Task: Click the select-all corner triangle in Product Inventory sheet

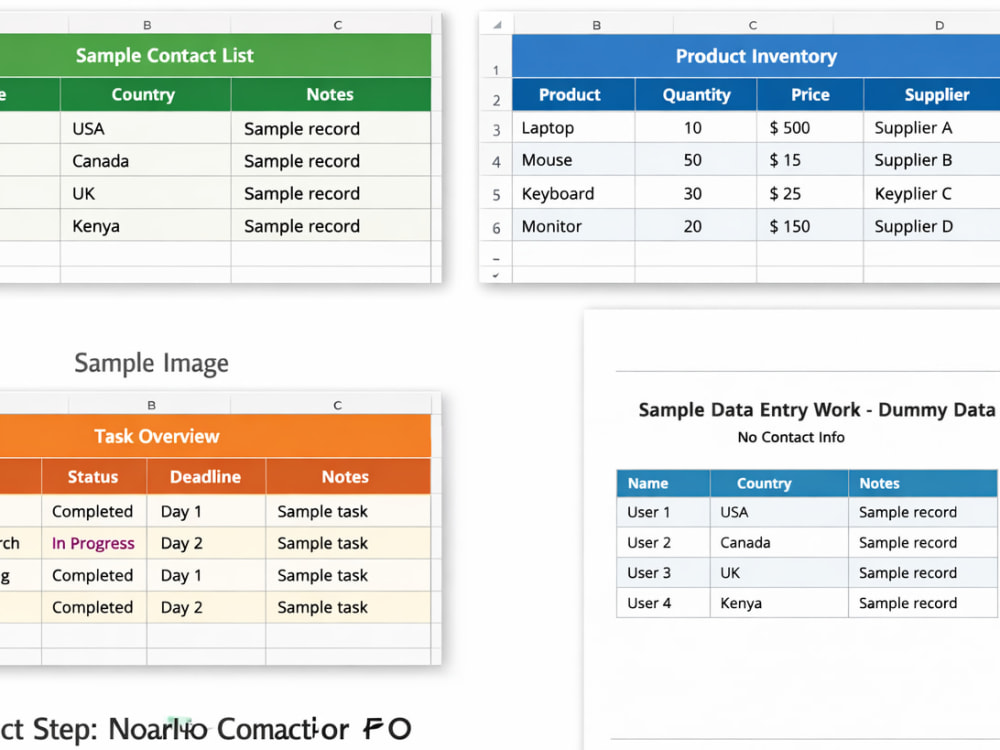Action: 497,25
